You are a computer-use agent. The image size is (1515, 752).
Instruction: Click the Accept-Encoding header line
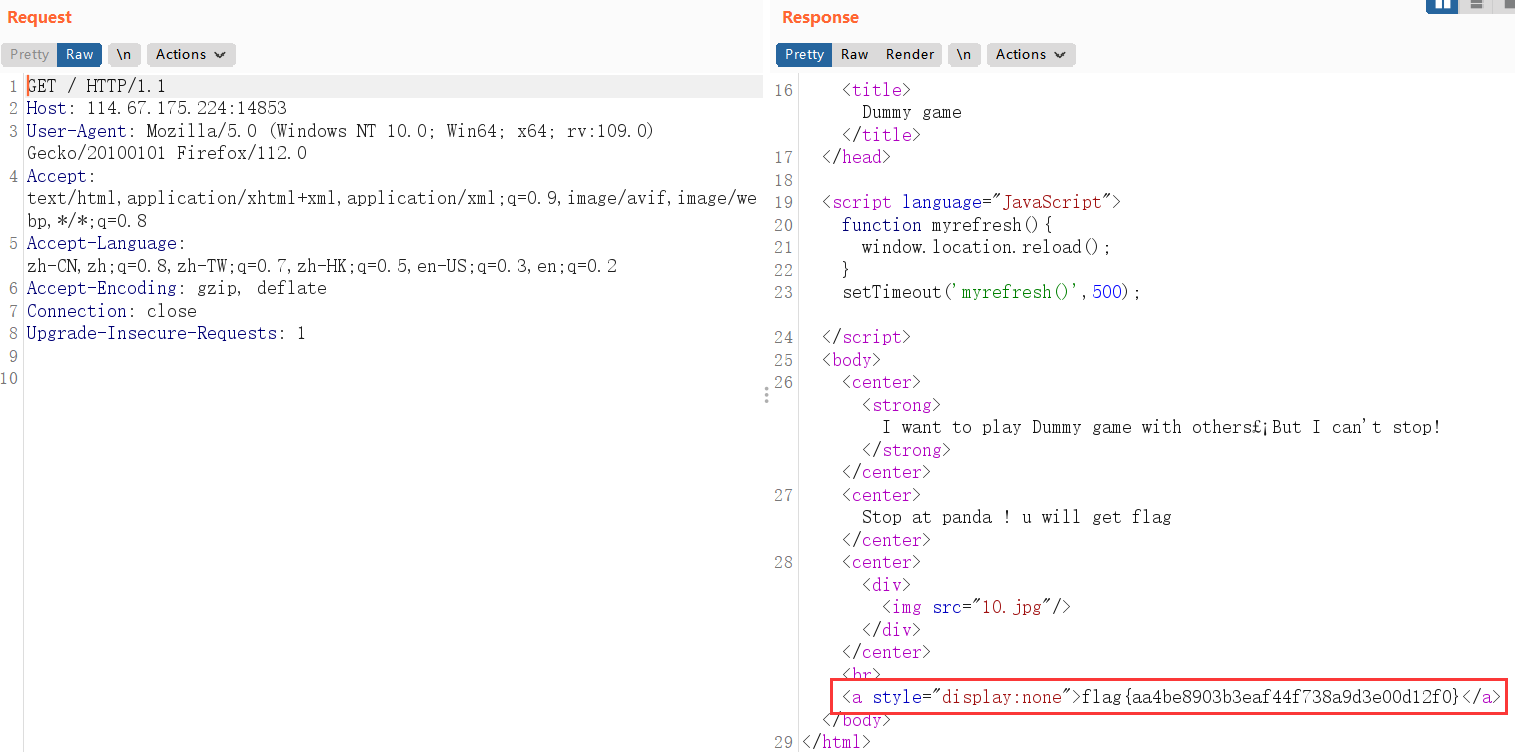[x=177, y=289]
